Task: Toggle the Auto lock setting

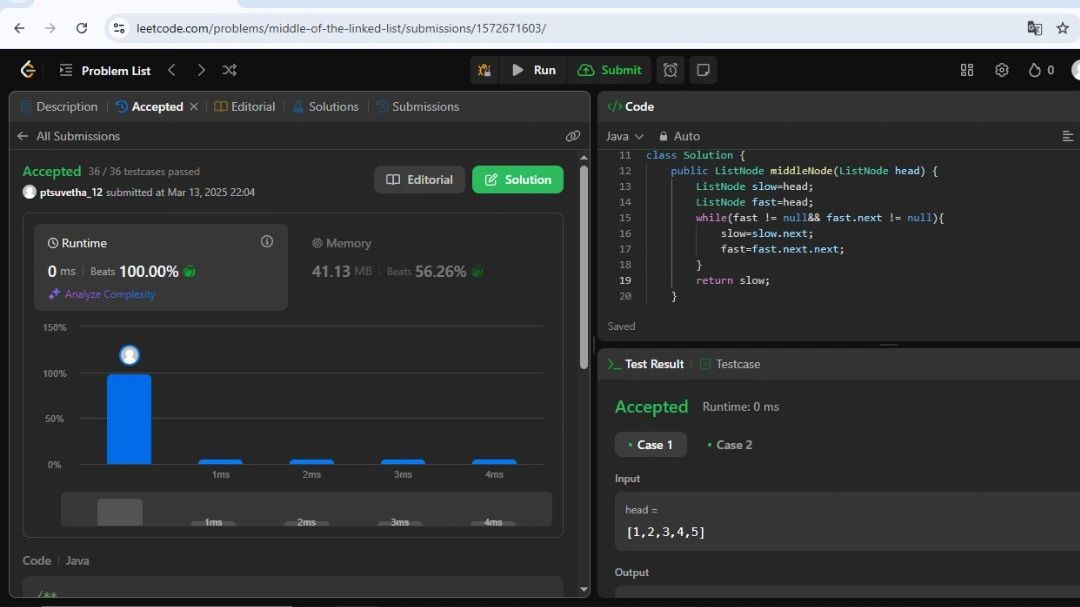Action: coord(679,136)
